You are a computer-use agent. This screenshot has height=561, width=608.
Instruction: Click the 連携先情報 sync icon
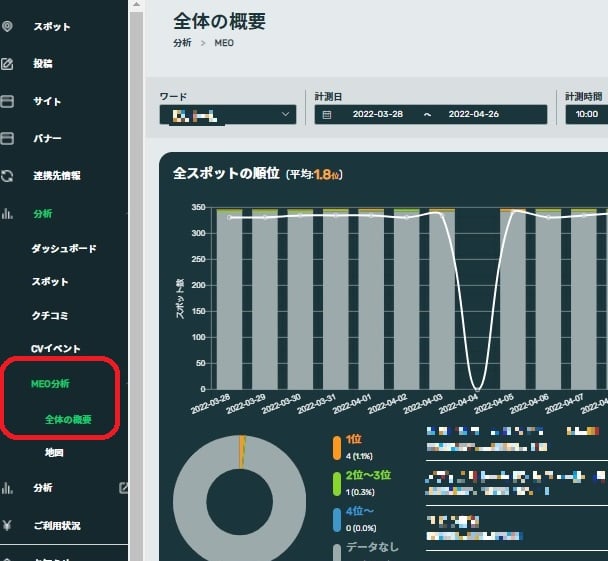(7, 176)
